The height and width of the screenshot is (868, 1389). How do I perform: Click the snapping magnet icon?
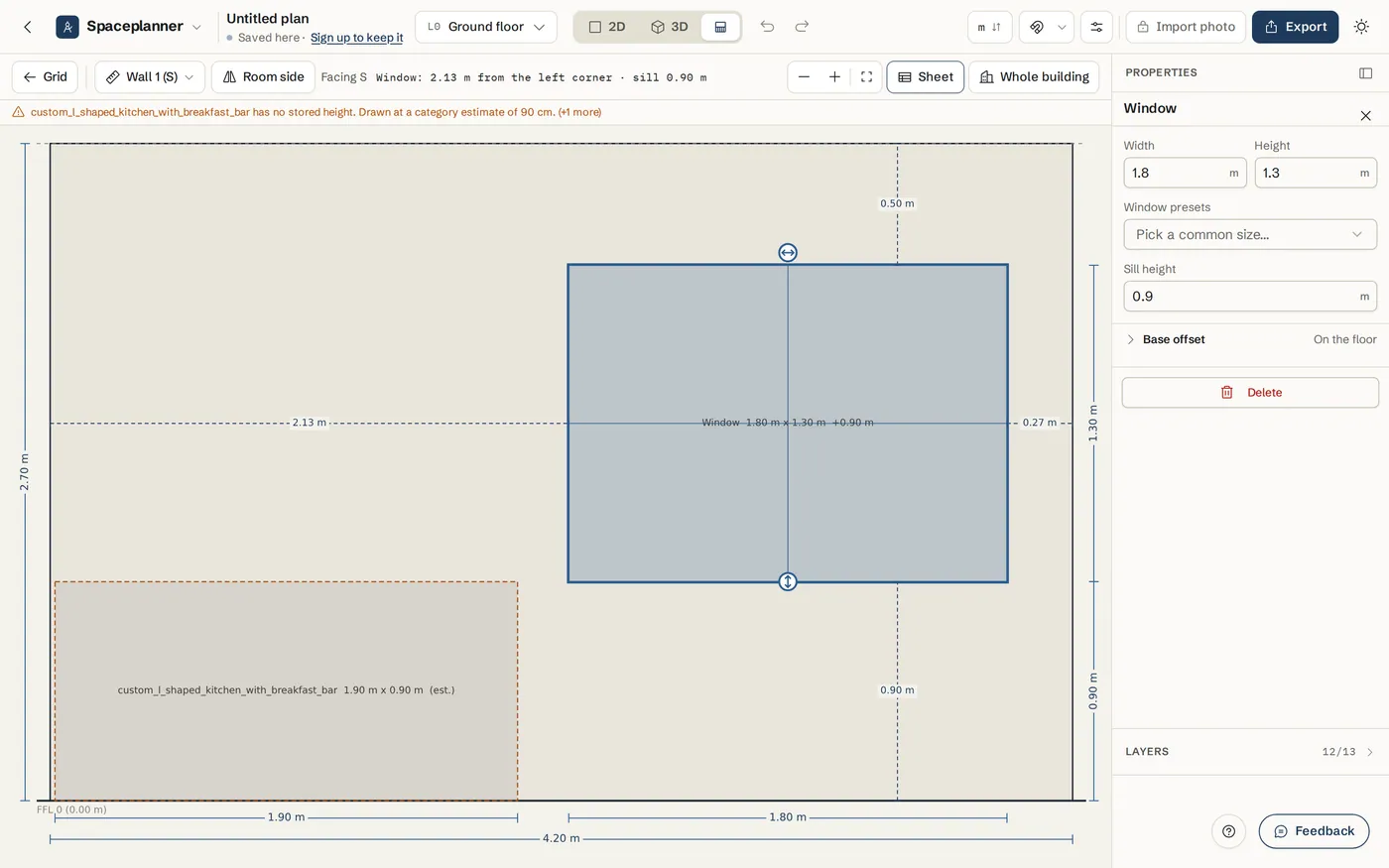pyautogui.click(x=1037, y=27)
